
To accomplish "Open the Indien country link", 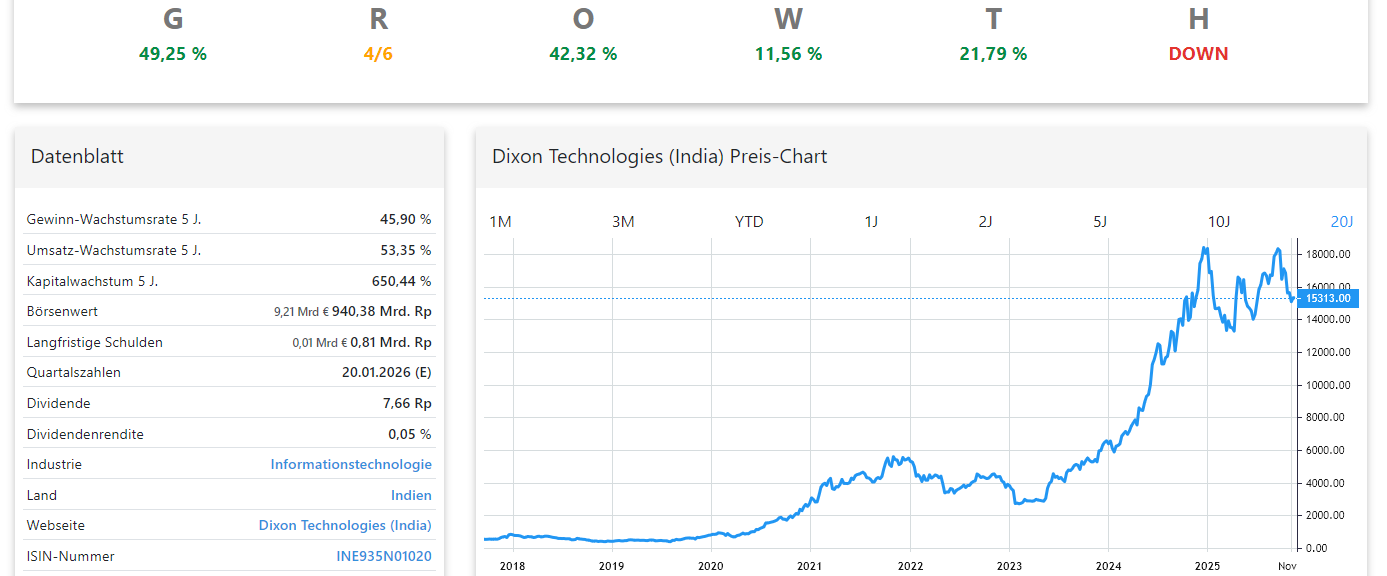I will tap(413, 495).
